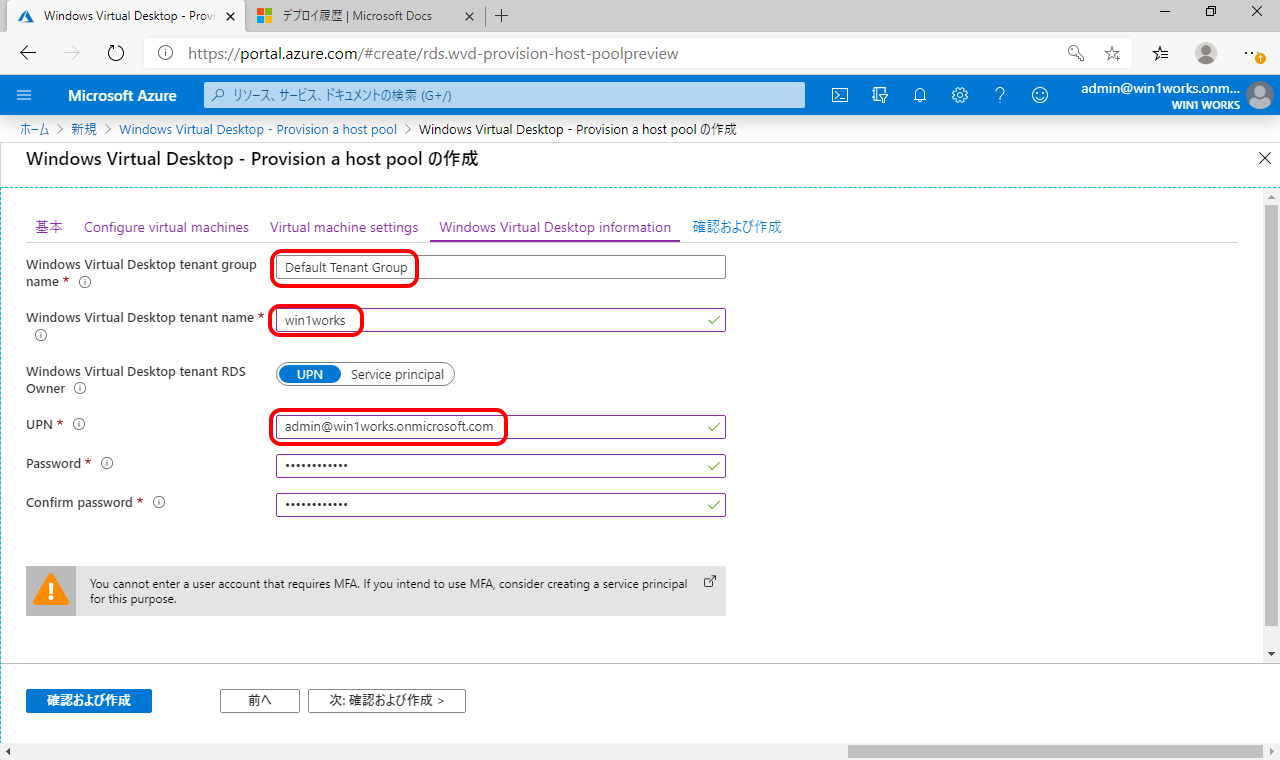Screen dimensions: 1280x760
Task: Open the Azure portal hamburger menu
Action: coord(25,95)
